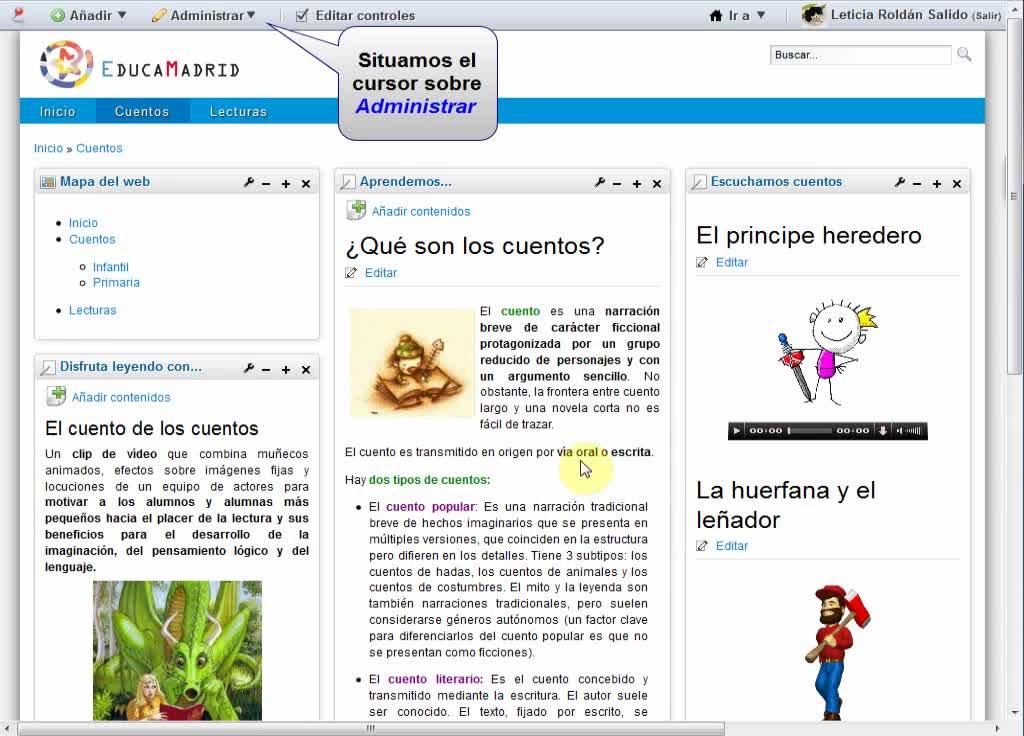This screenshot has height=736, width=1024.
Task: Download the audio from the player
Action: pos(883,431)
